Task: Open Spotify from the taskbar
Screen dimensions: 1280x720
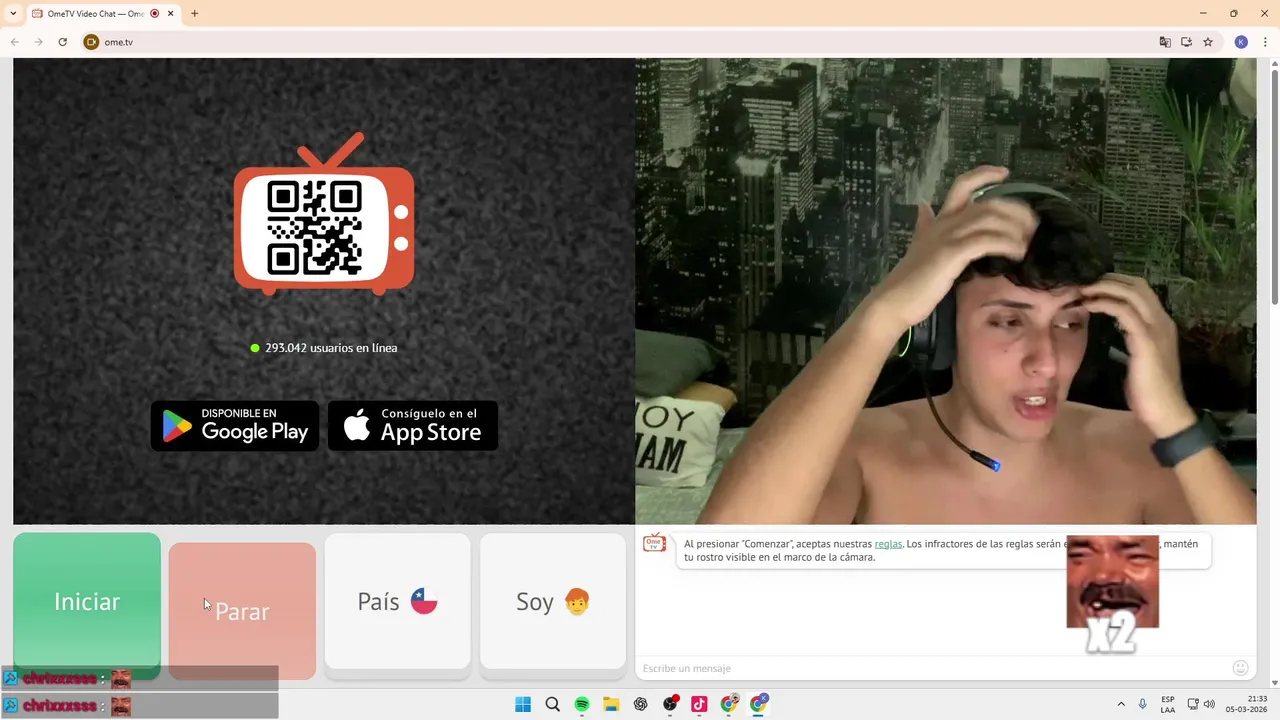Action: 582,704
